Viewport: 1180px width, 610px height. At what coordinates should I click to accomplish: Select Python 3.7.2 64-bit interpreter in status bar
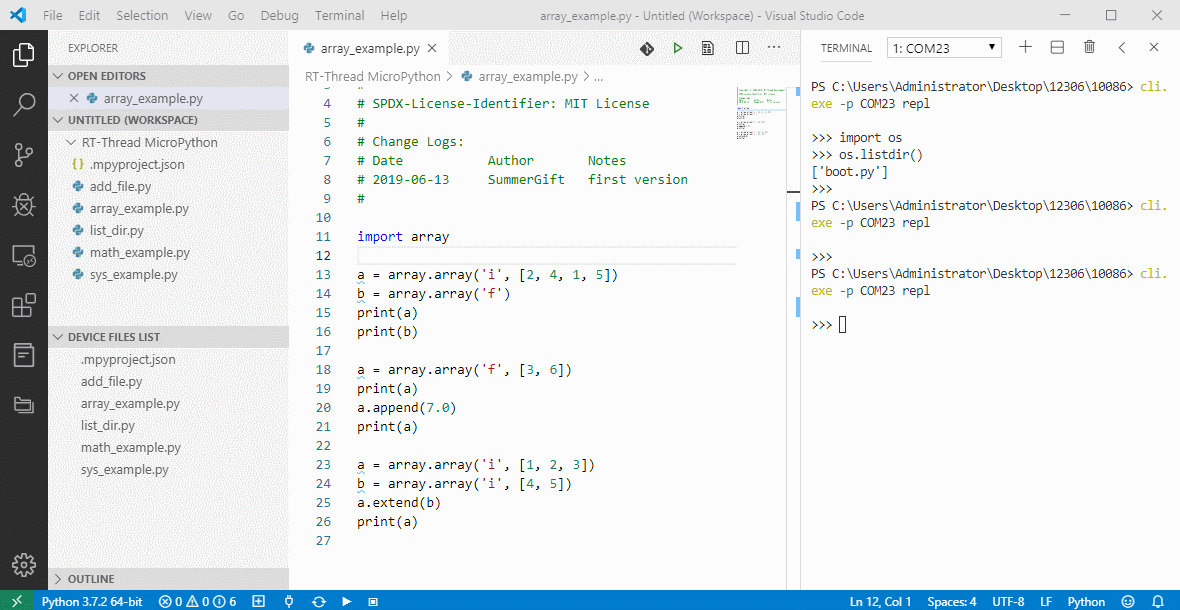92,601
